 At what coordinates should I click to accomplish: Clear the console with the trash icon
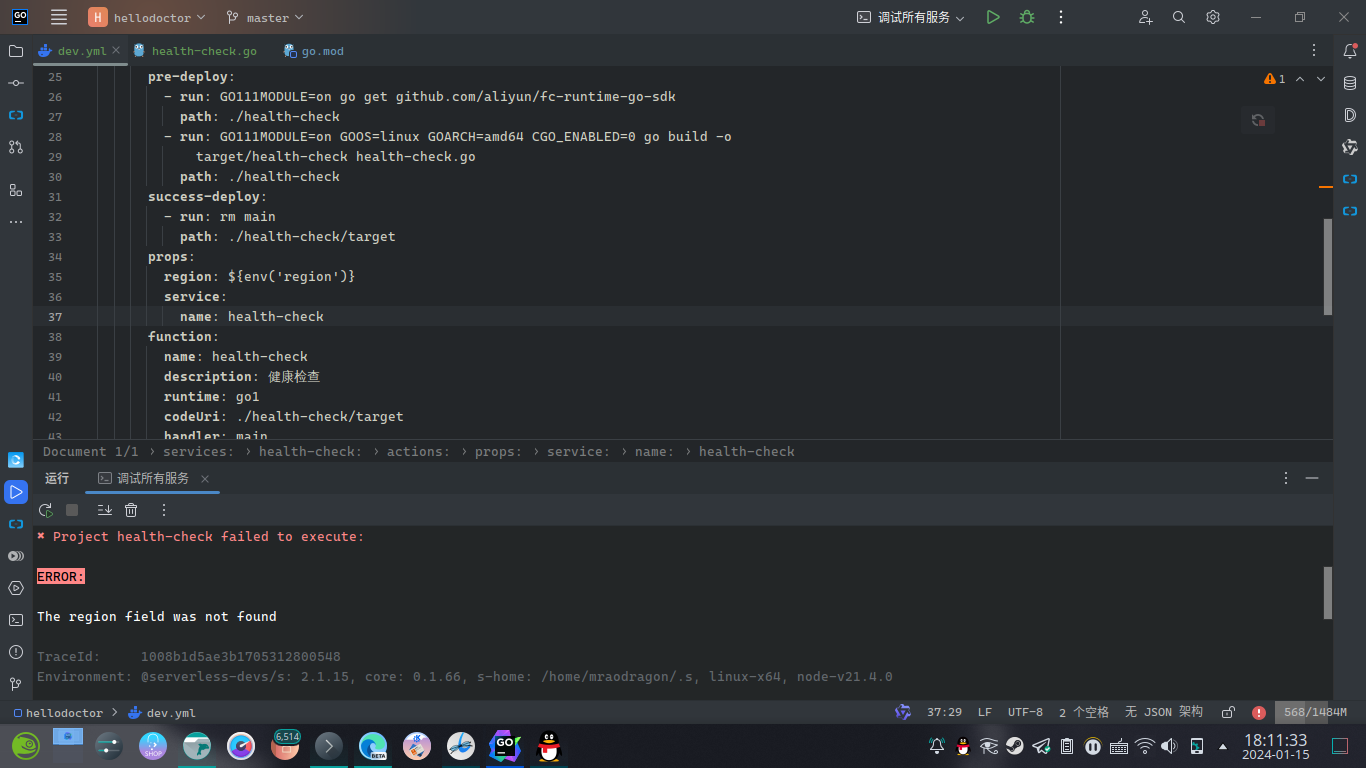click(131, 510)
